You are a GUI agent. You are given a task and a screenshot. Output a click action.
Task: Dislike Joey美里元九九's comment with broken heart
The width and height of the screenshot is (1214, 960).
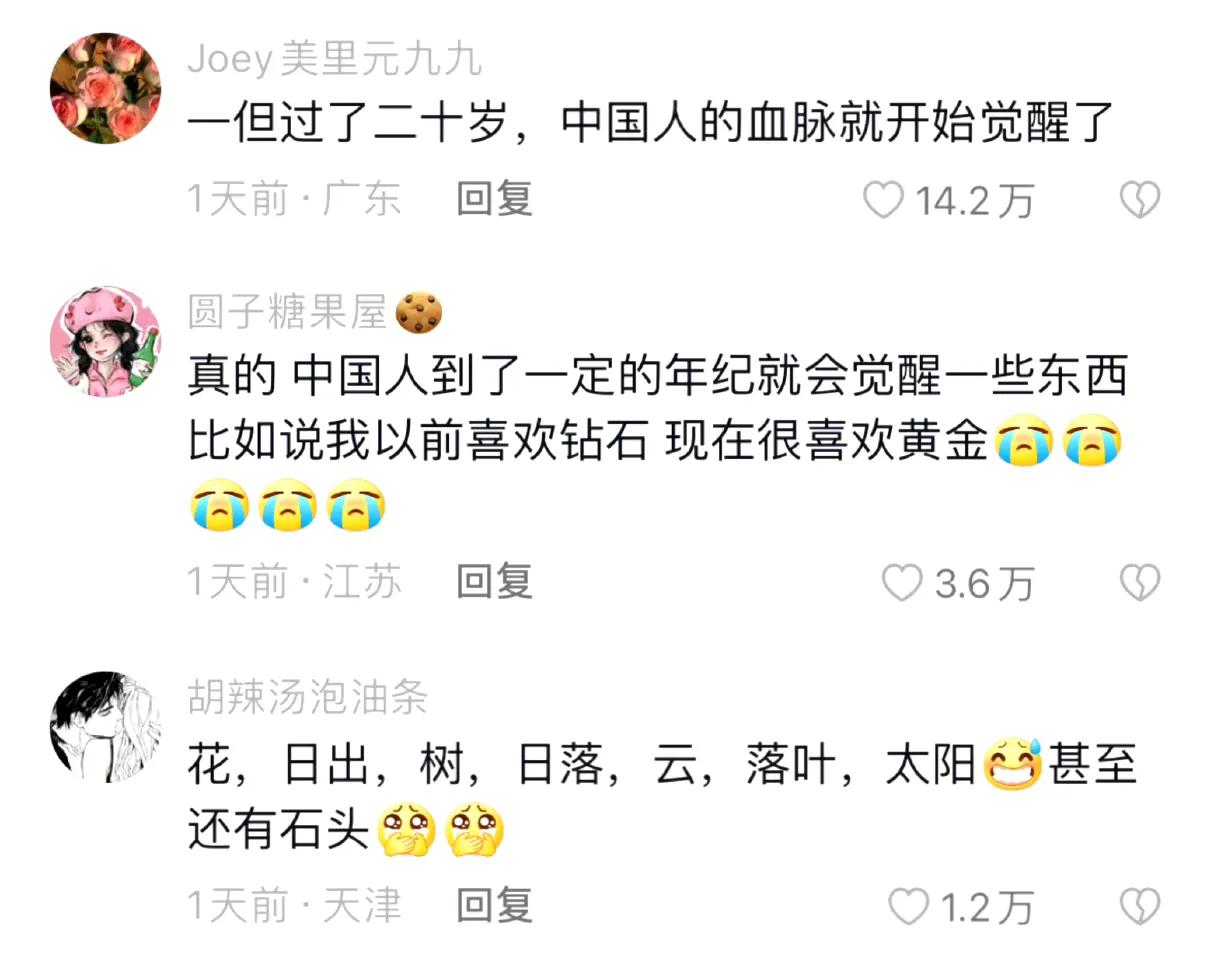(x=1139, y=200)
